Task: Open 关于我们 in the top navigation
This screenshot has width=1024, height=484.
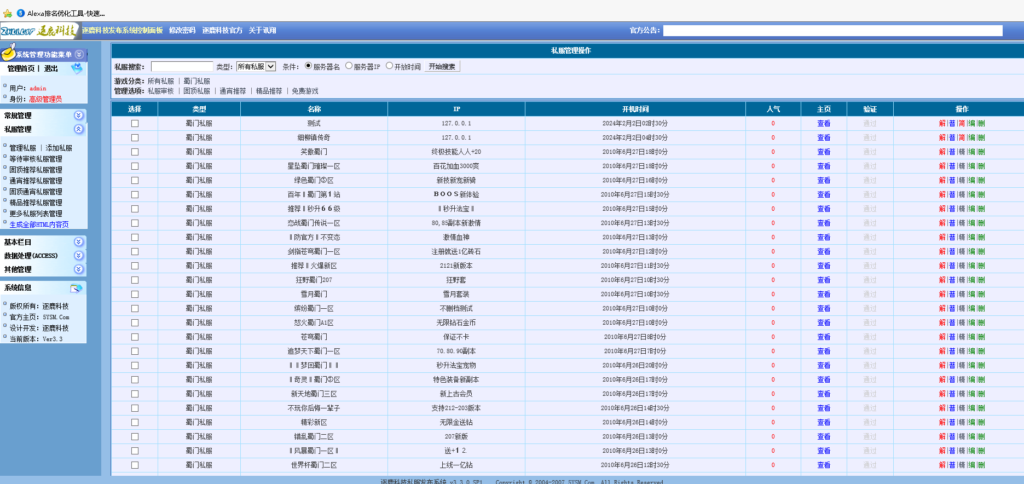Action: pyautogui.click(x=263, y=31)
